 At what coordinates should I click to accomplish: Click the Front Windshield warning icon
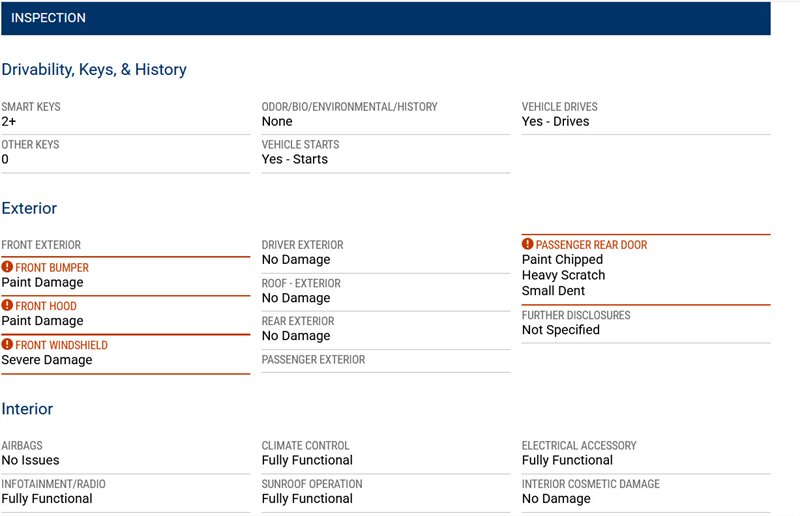pyautogui.click(x=7, y=345)
